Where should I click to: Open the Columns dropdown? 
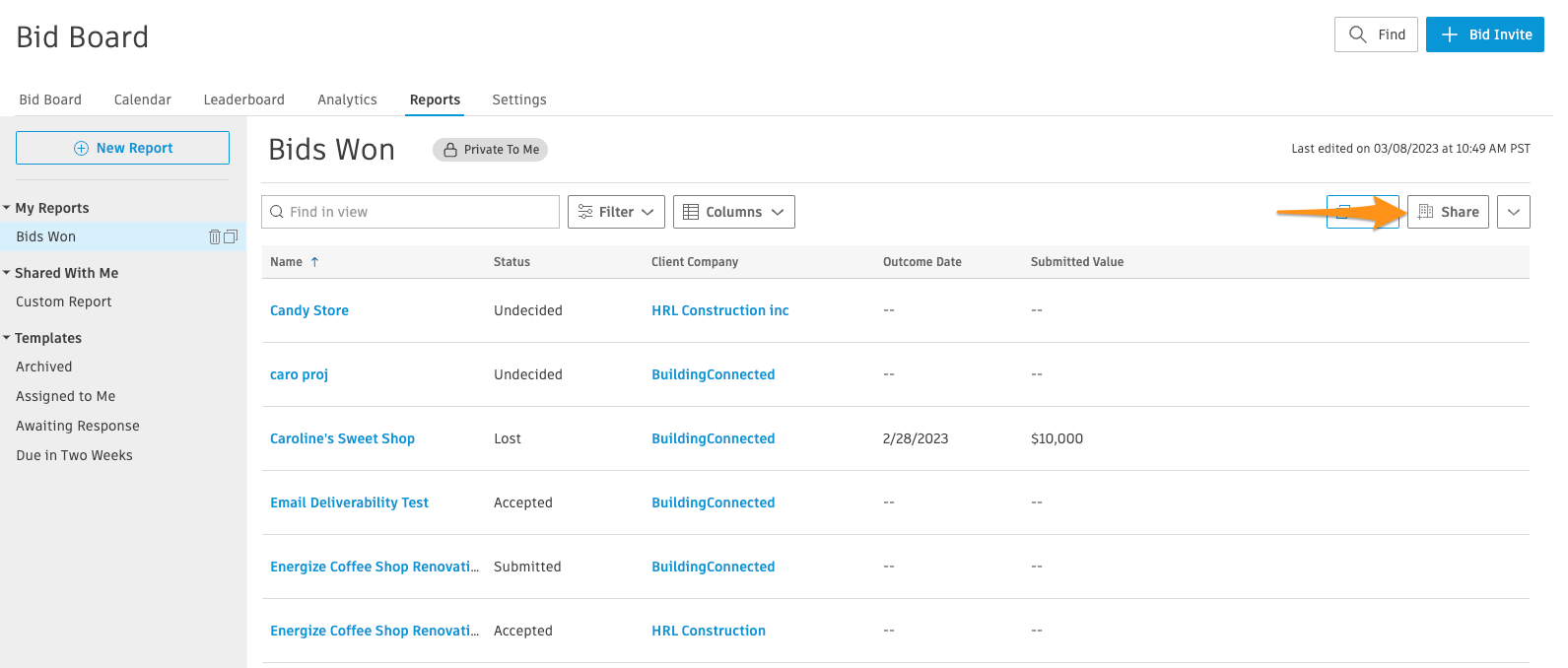click(x=734, y=212)
